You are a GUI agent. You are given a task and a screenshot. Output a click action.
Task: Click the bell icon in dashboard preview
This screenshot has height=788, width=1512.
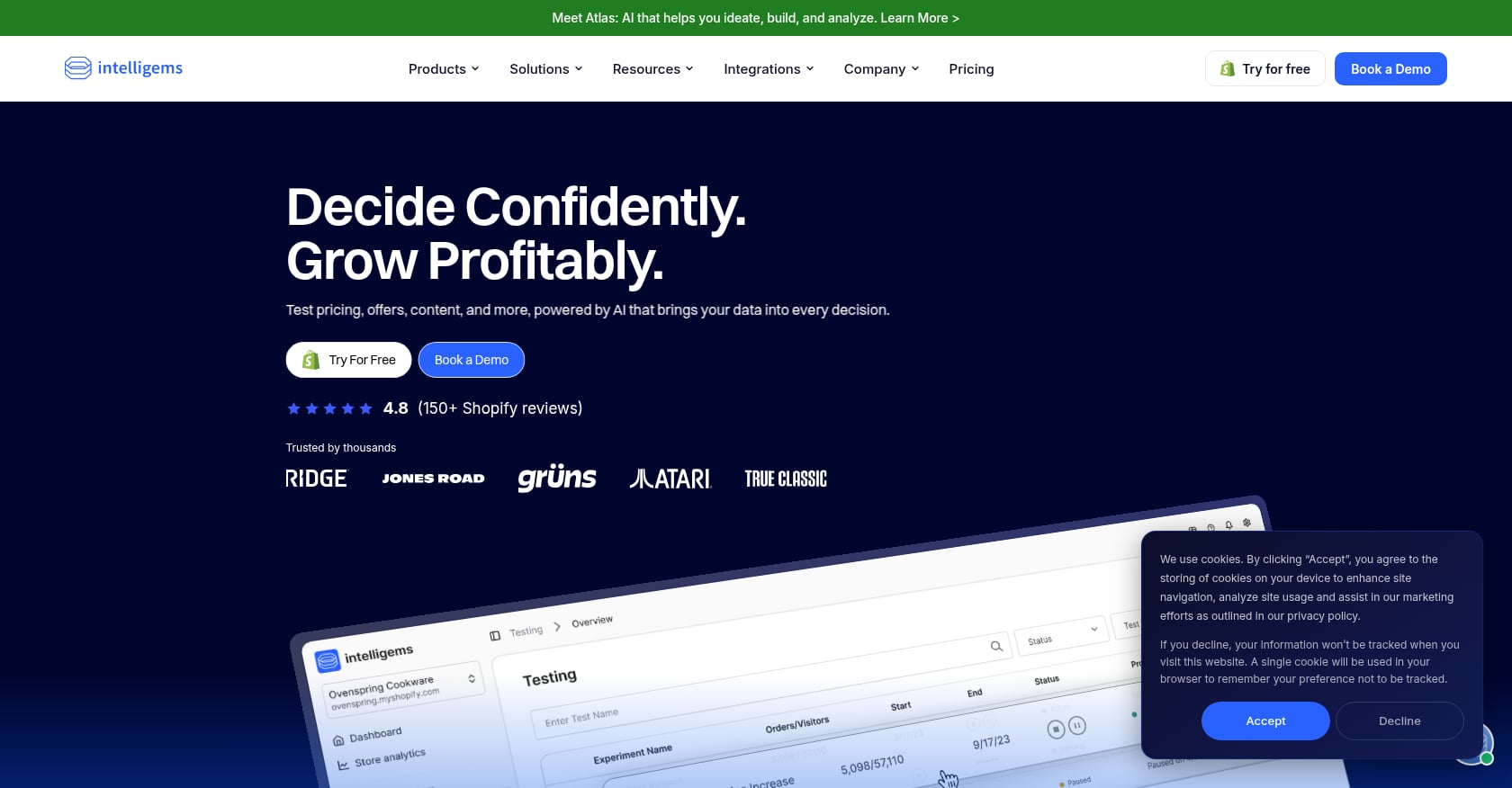coord(1228,525)
